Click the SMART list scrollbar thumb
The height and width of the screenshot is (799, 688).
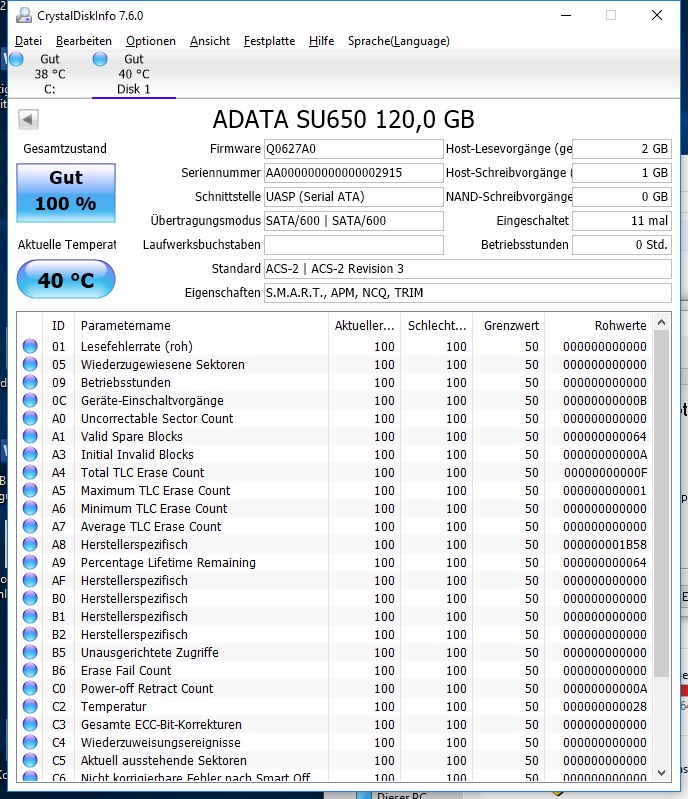[661, 503]
